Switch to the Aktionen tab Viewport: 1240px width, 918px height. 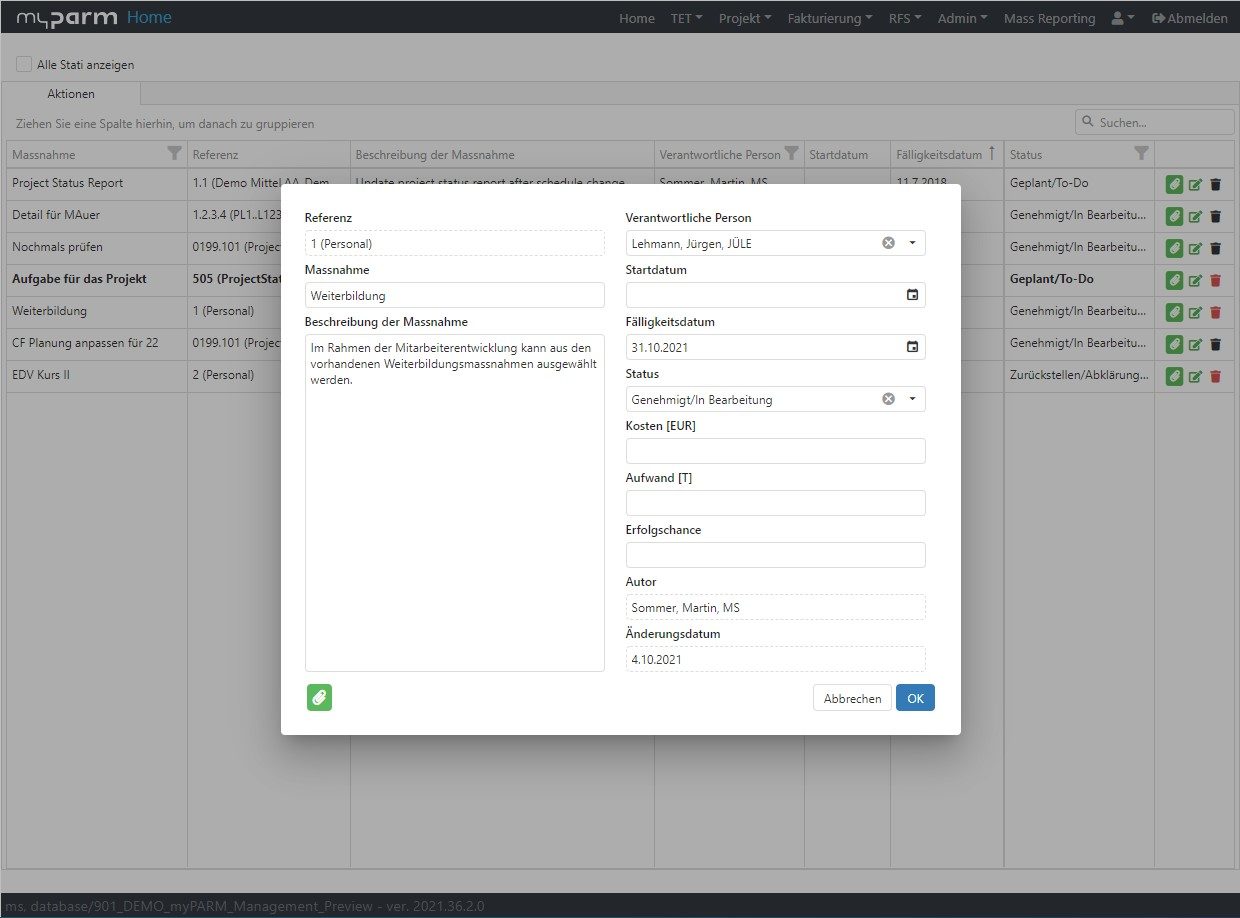[71, 94]
